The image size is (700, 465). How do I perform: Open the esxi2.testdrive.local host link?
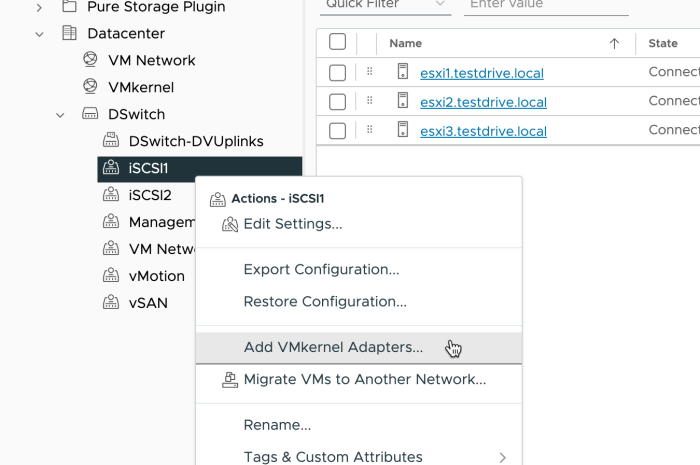tap(483, 102)
